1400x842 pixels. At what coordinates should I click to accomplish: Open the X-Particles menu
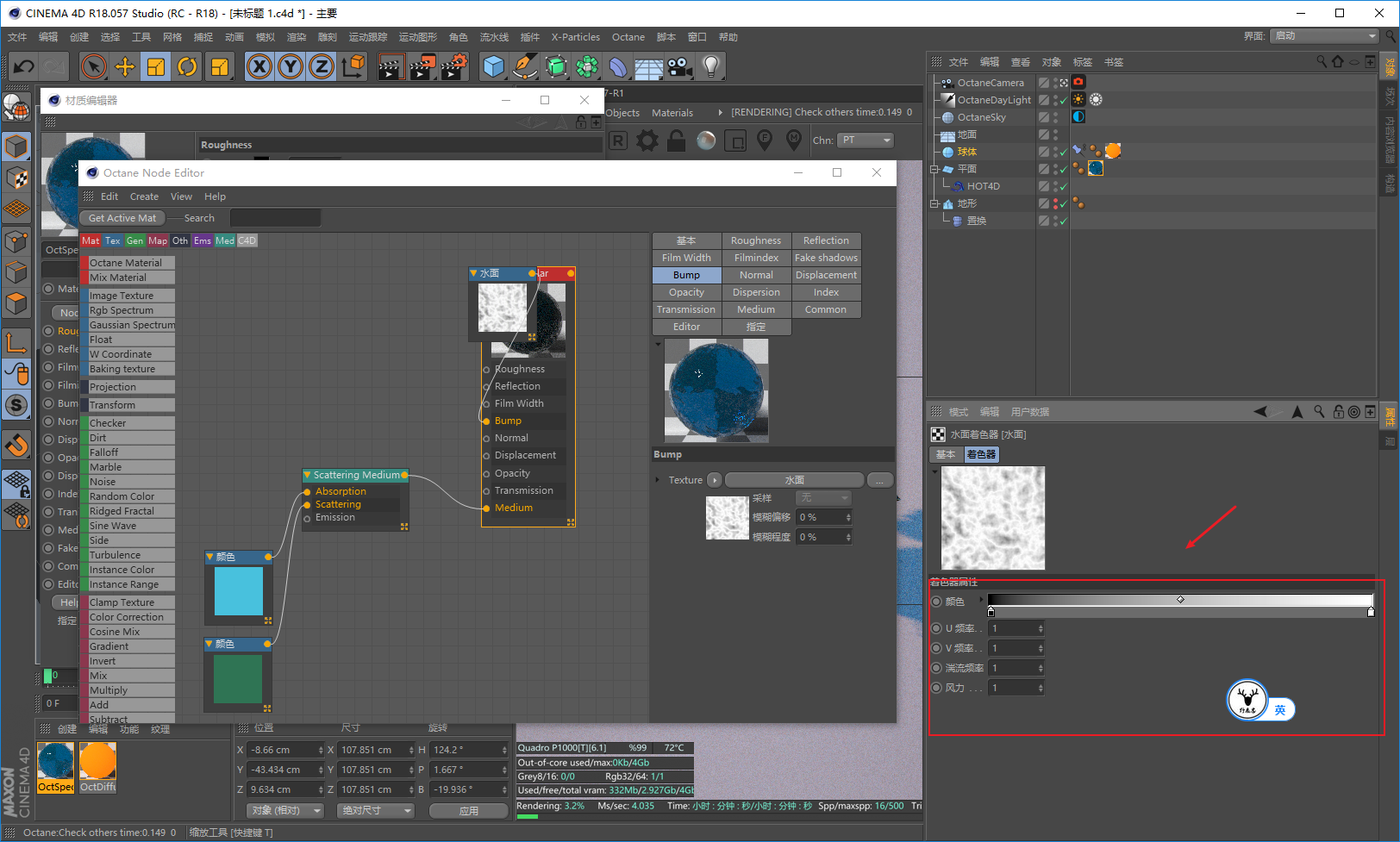coord(576,37)
